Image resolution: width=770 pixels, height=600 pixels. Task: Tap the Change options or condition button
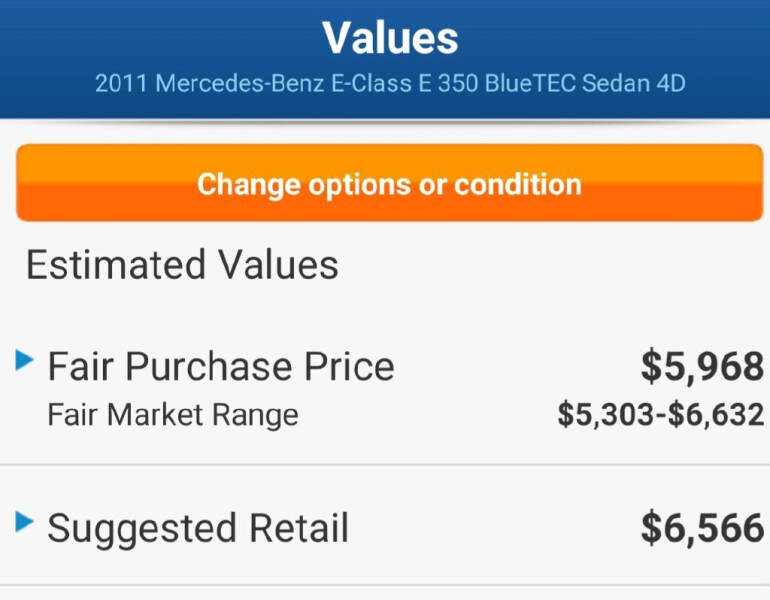point(389,184)
